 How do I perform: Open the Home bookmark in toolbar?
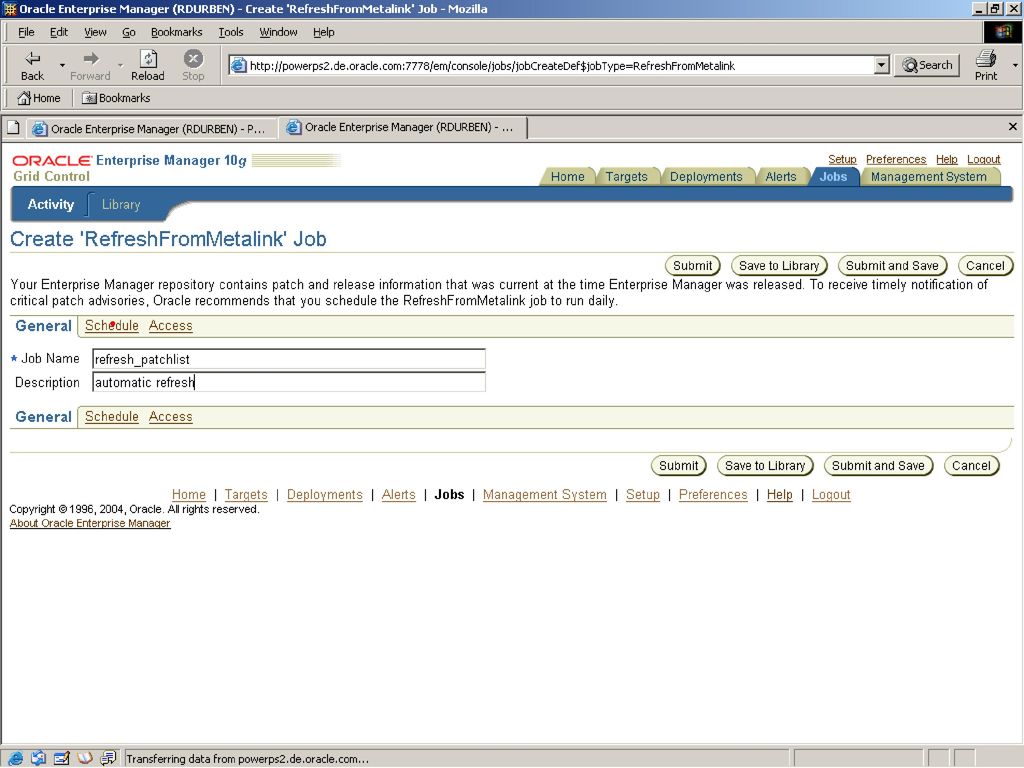pos(39,98)
